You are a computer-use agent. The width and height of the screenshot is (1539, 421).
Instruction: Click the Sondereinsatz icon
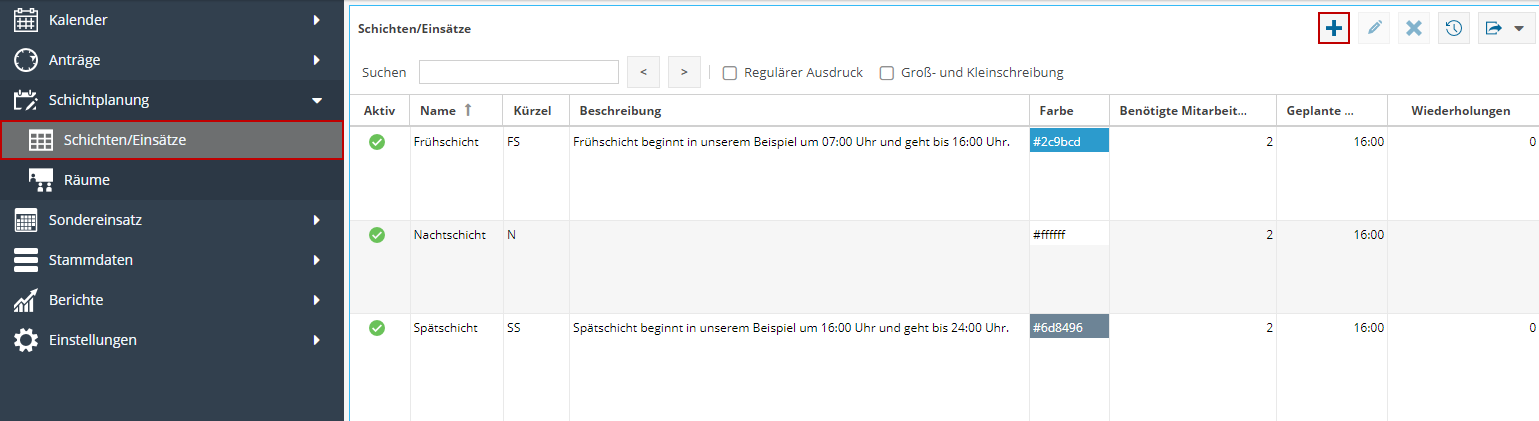click(x=26, y=220)
